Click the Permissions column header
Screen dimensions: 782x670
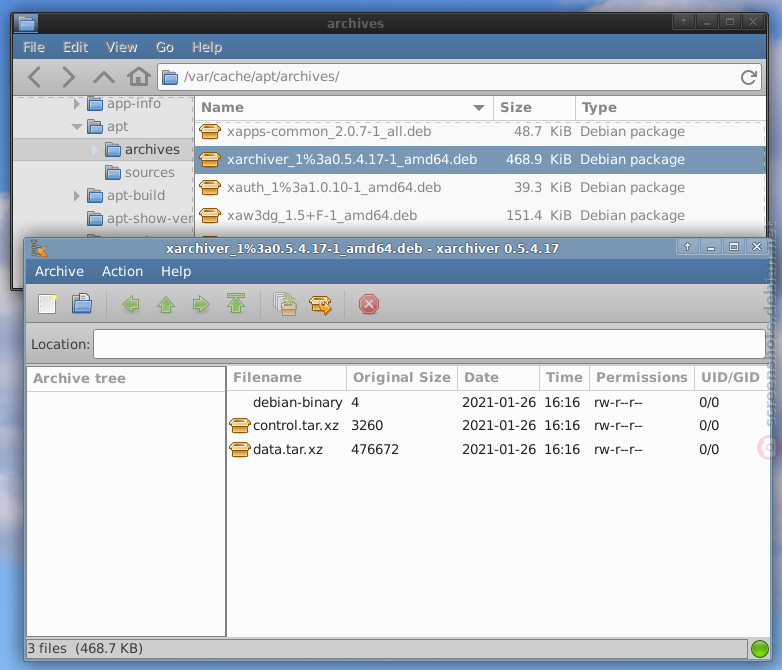pos(642,378)
